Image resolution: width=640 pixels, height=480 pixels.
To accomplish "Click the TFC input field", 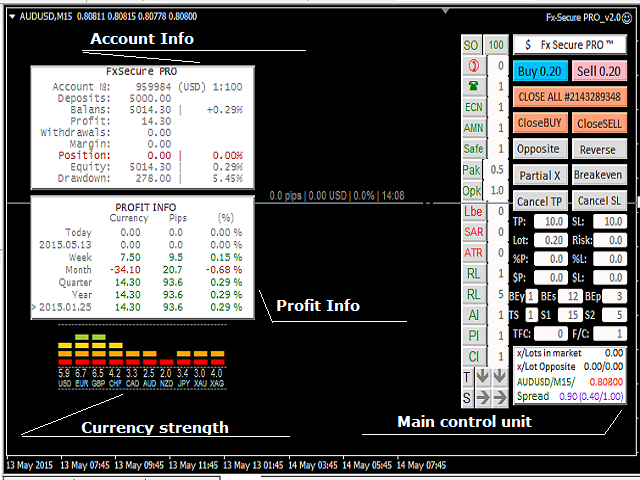I will (551, 334).
